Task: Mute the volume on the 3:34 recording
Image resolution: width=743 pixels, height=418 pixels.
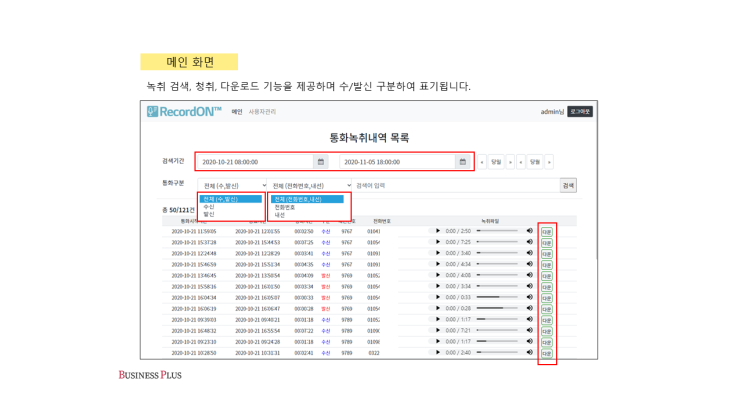Action: click(530, 286)
